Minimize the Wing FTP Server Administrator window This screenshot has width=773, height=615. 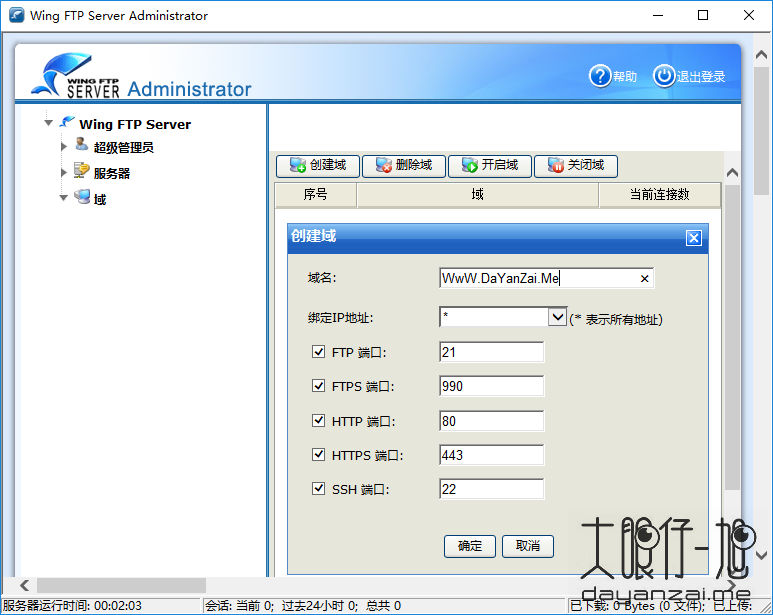pyautogui.click(x=658, y=15)
